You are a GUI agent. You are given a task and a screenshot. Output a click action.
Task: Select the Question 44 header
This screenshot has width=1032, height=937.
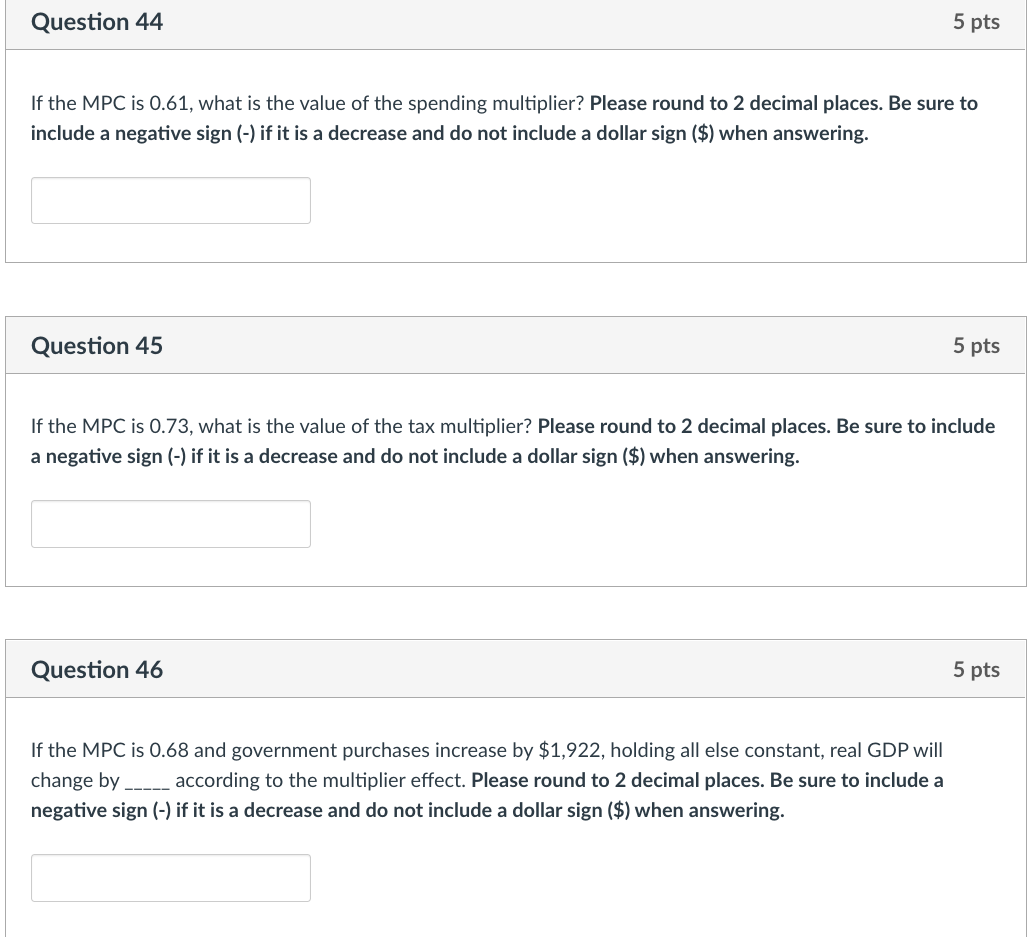click(96, 21)
